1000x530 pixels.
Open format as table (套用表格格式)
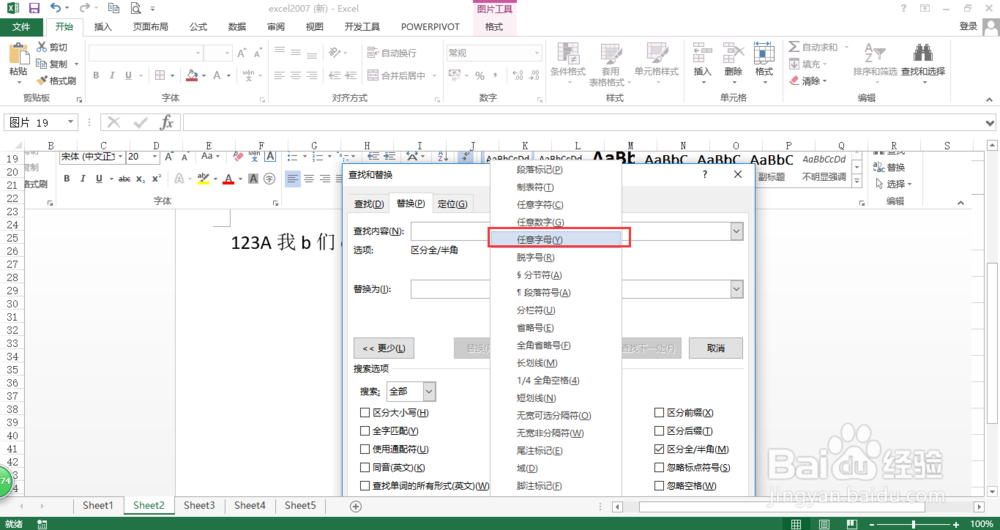coord(610,64)
